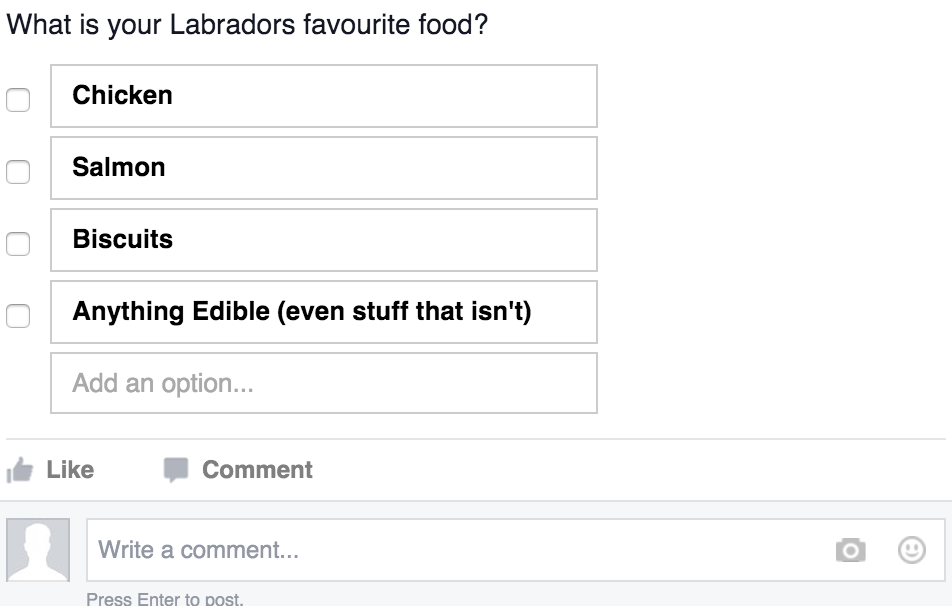
Task: Click the divider line above Like
Action: pyautogui.click(x=476, y=439)
